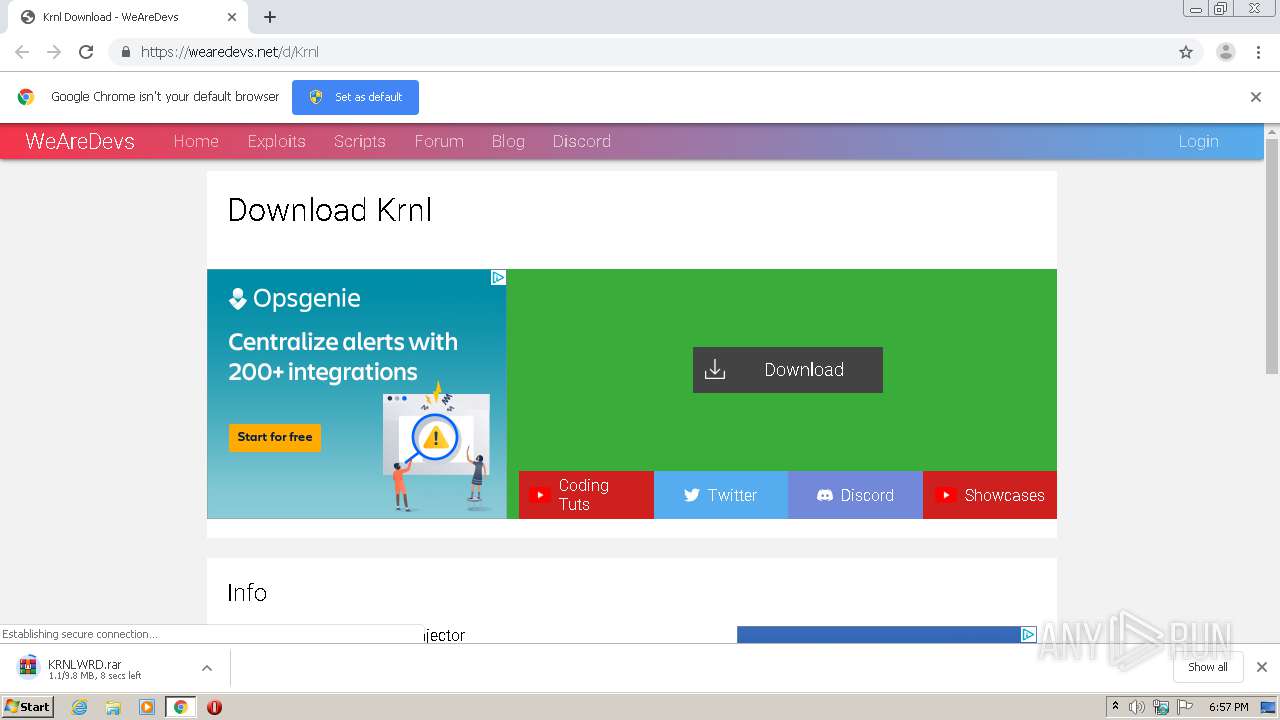The width and height of the screenshot is (1280, 720).
Task: Open the Forum menu item
Action: point(439,141)
